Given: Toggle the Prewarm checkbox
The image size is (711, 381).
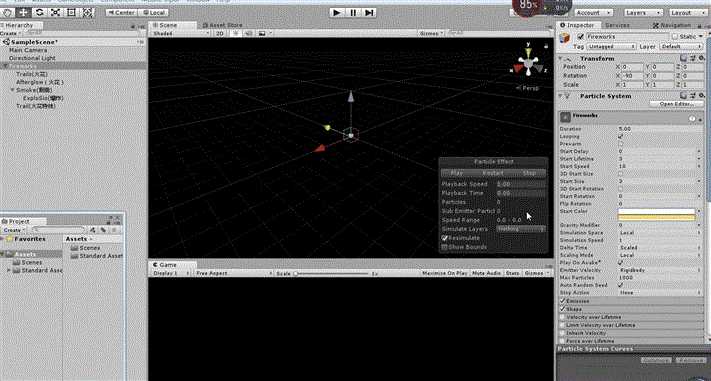Looking at the screenshot, I should tap(621, 144).
